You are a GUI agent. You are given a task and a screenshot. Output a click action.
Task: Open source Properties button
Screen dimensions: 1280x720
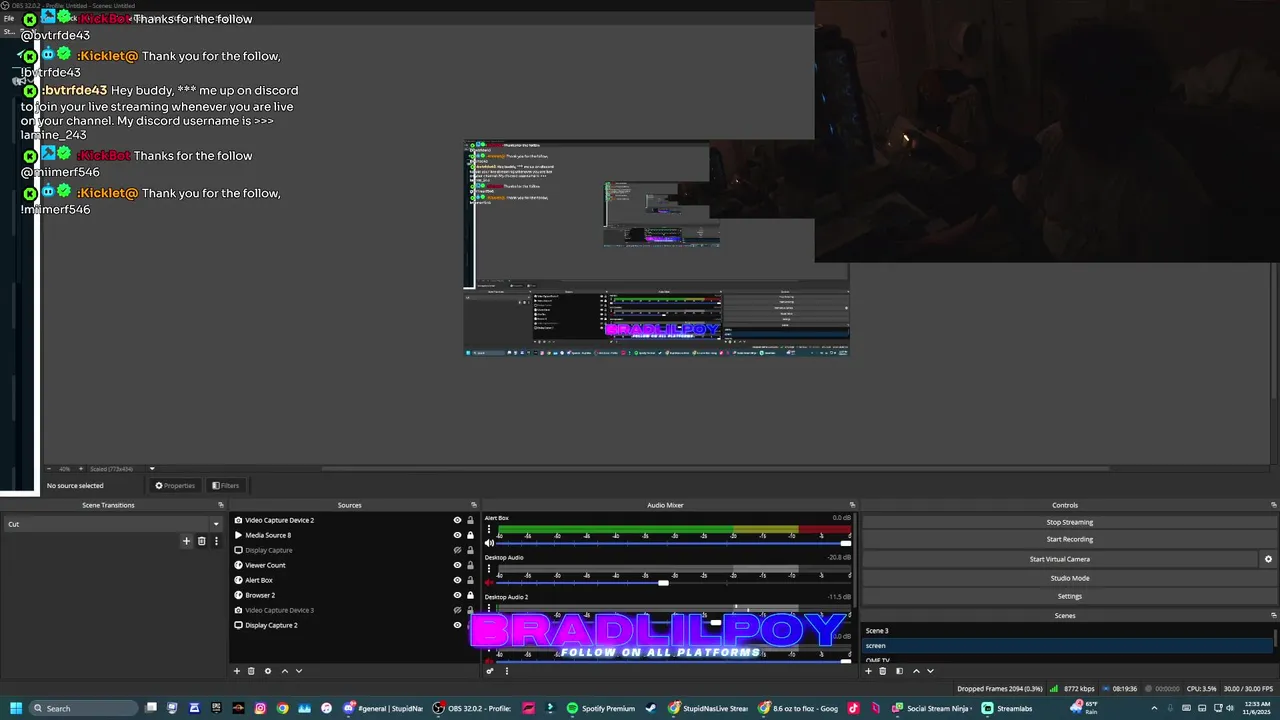click(175, 486)
